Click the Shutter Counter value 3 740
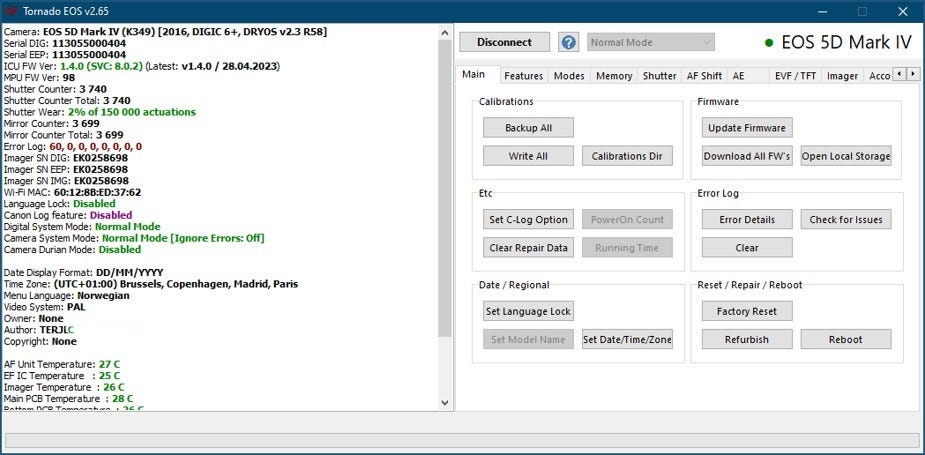The width and height of the screenshot is (925, 455). coord(93,89)
